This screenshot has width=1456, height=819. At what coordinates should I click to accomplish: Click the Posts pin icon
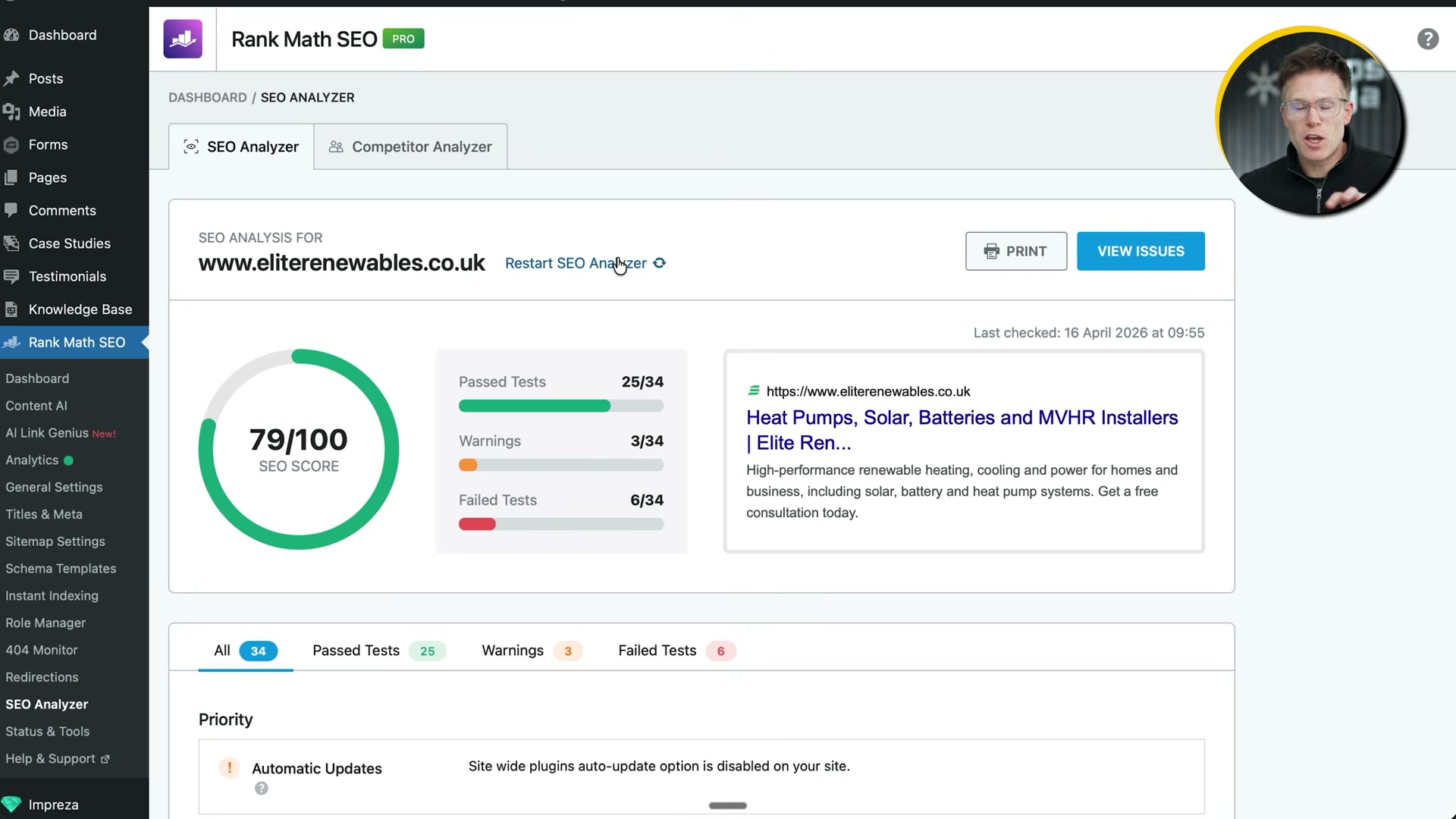[x=11, y=79]
